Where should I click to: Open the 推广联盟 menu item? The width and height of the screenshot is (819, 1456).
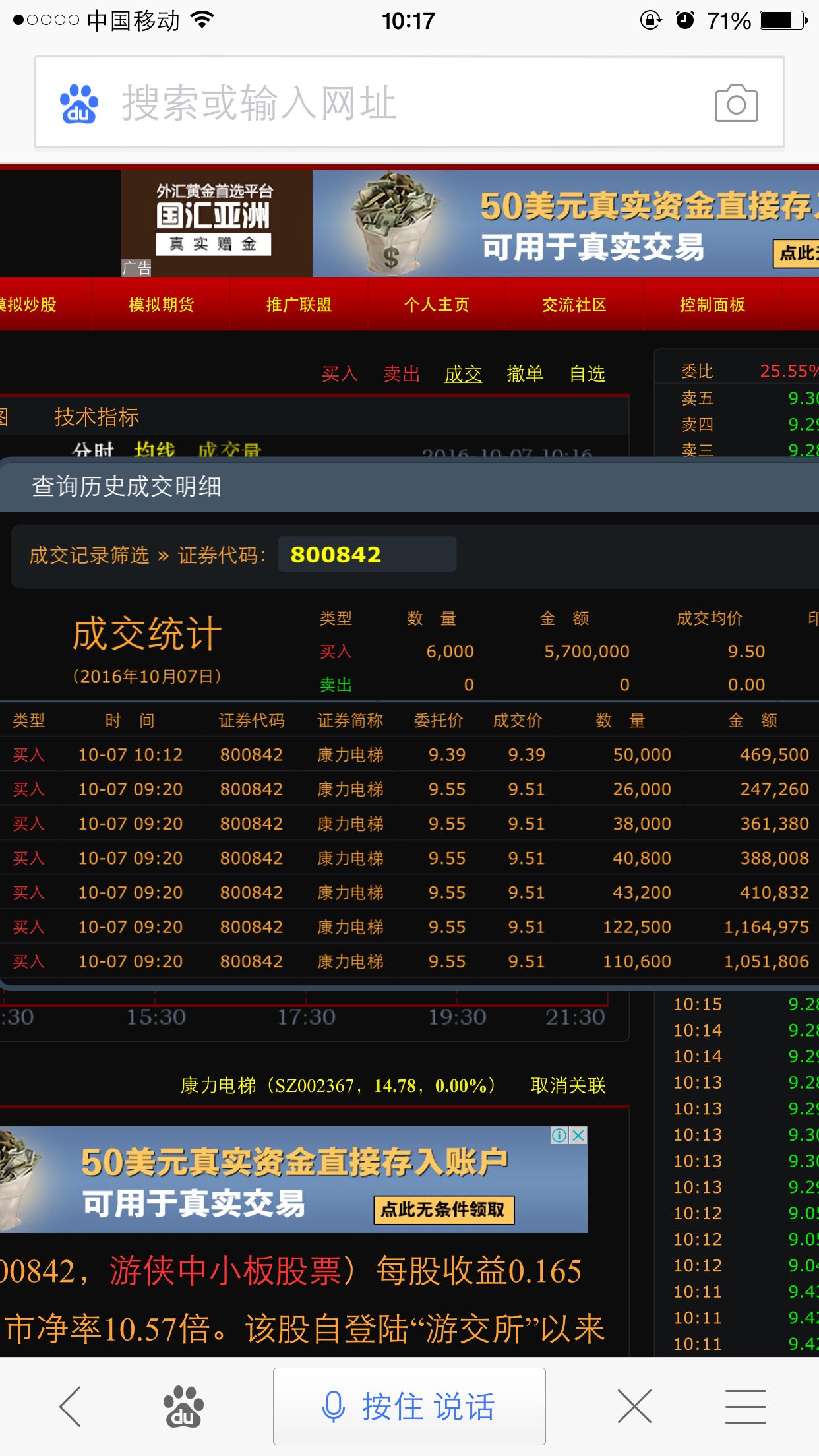[x=299, y=305]
